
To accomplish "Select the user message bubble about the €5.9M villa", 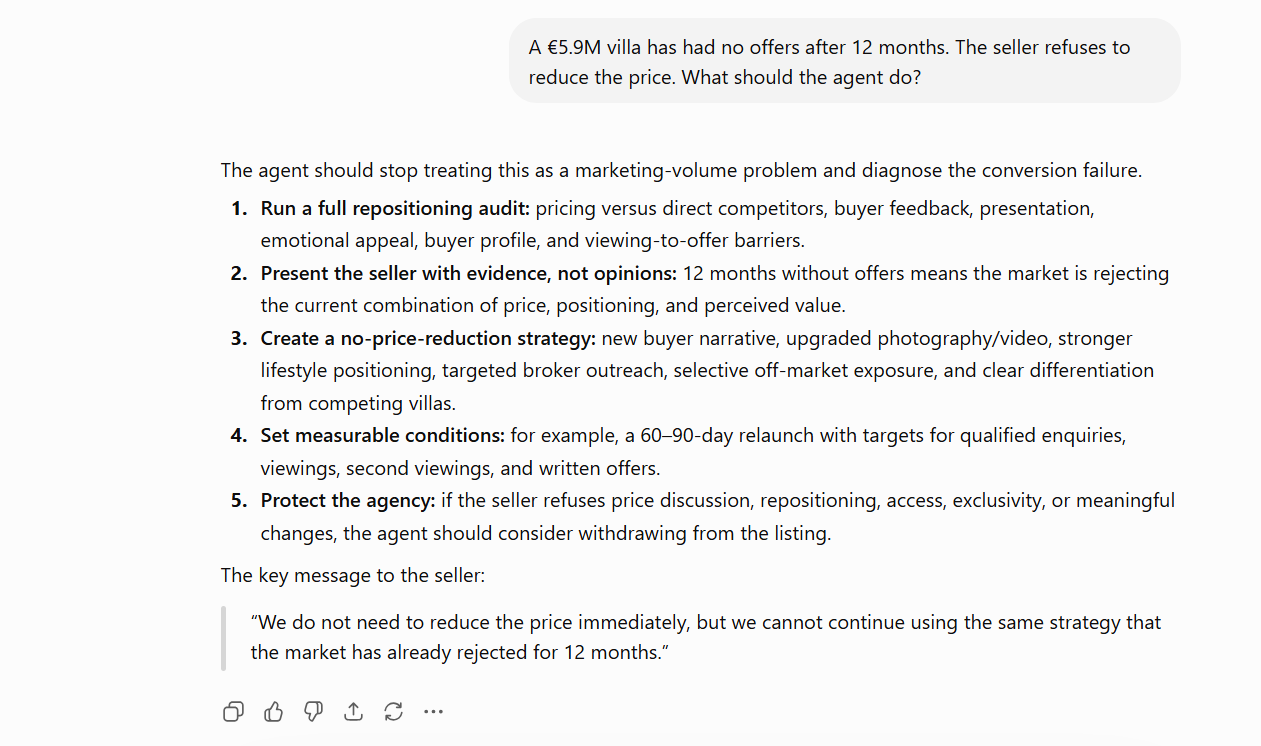I will 845,61.
